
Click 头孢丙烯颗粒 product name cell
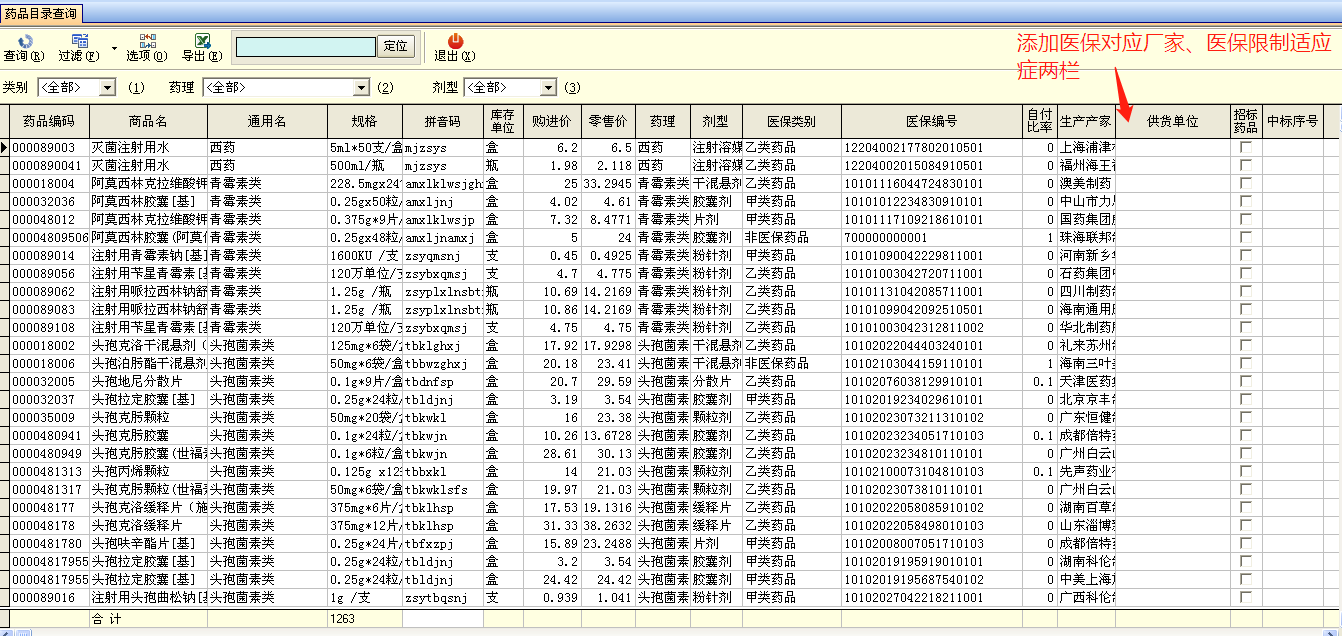coord(148,471)
